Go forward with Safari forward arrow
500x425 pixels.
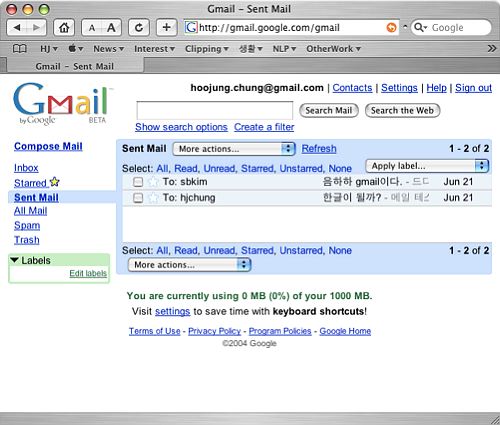36,28
